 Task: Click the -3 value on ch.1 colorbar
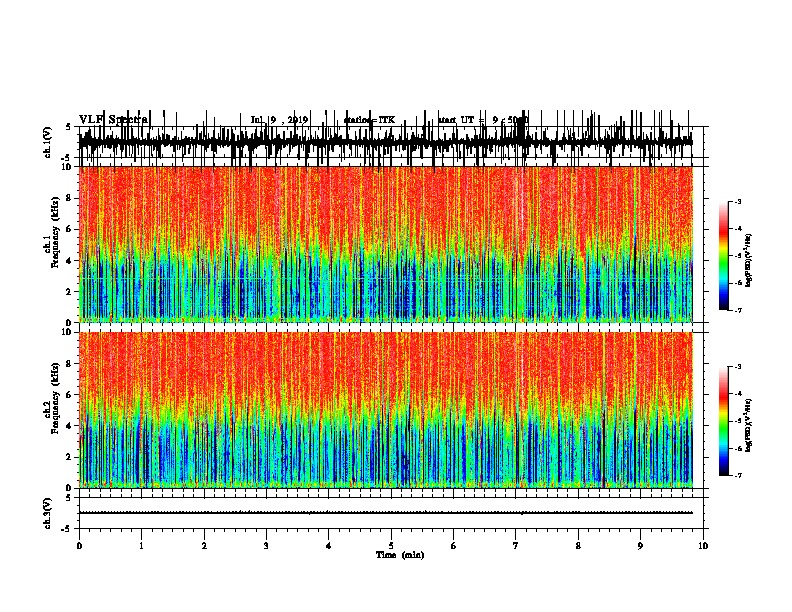click(x=738, y=201)
